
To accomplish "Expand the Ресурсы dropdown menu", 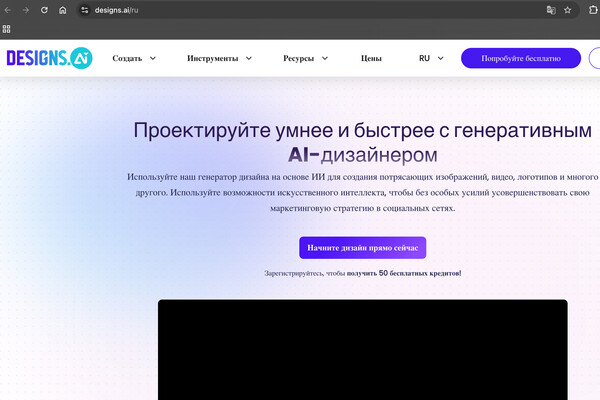I will click(x=305, y=58).
